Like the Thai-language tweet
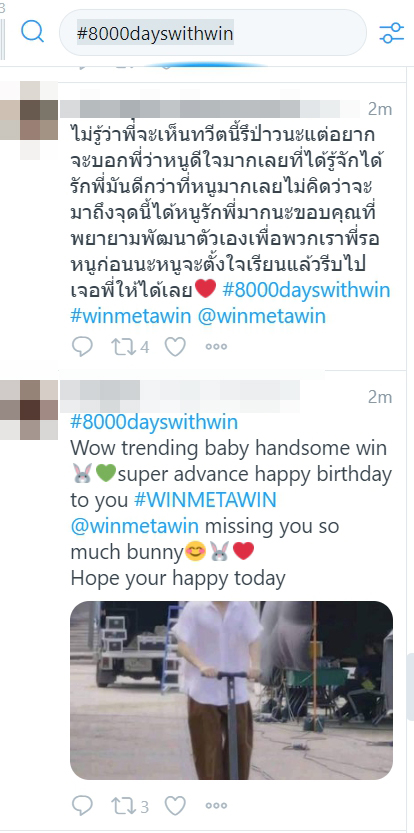 click(x=175, y=346)
